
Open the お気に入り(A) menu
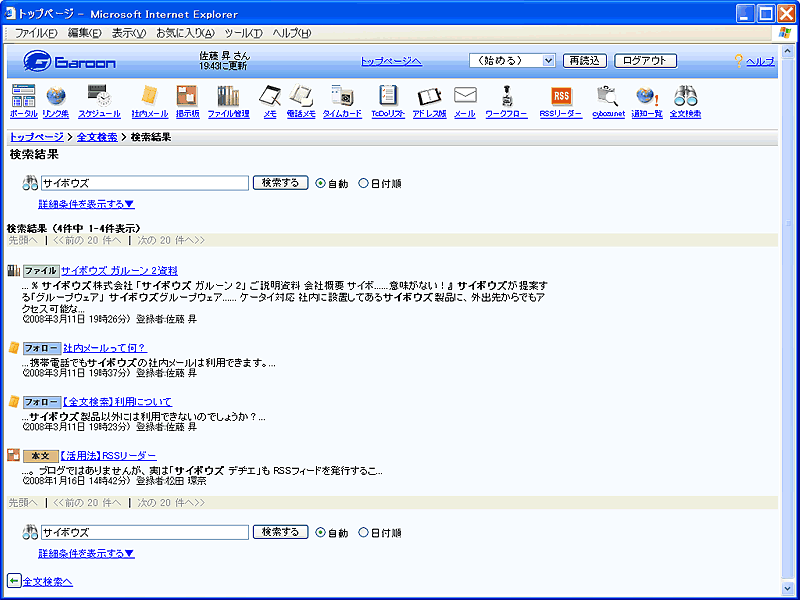185,33
